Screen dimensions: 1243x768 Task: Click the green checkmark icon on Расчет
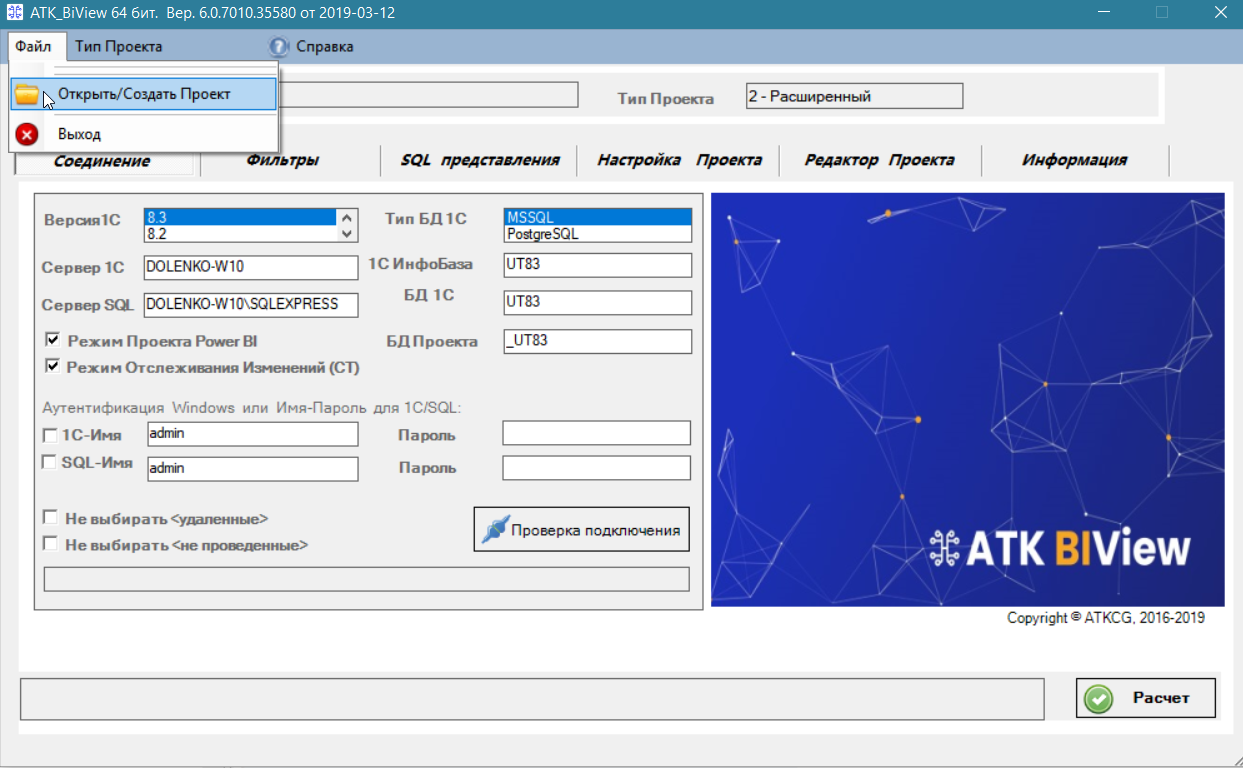click(1098, 698)
